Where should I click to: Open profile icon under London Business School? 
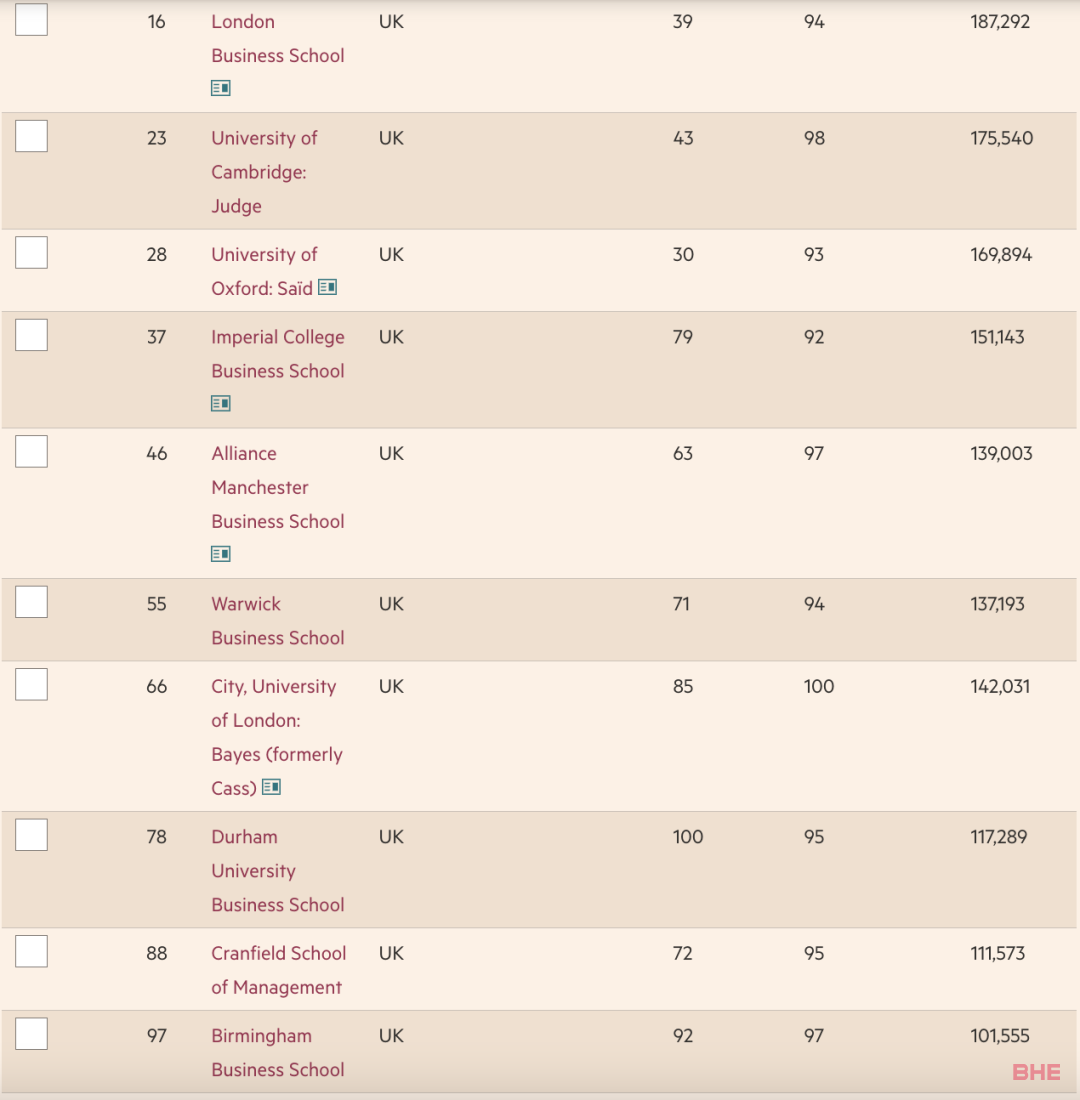point(220,88)
